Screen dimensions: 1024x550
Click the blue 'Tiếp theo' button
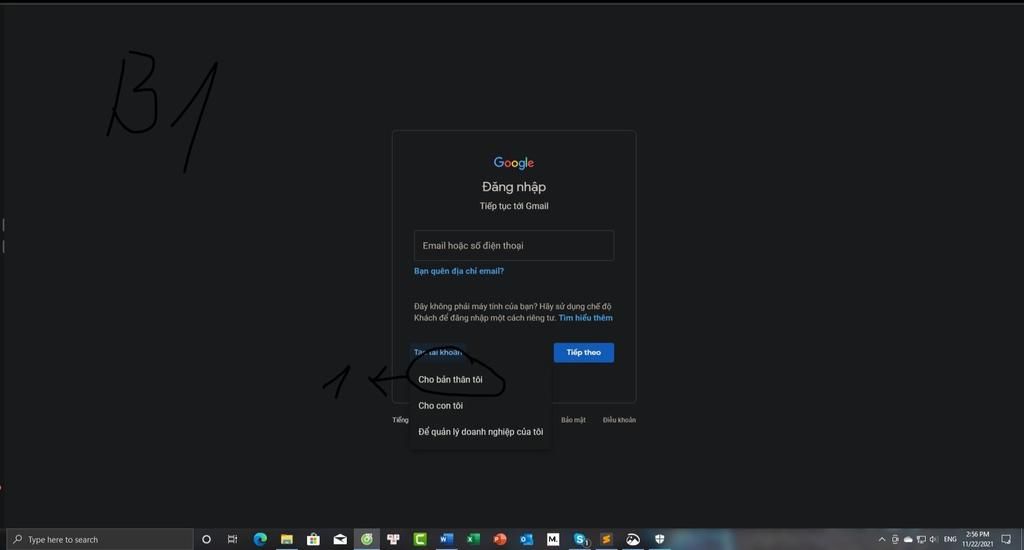click(583, 353)
